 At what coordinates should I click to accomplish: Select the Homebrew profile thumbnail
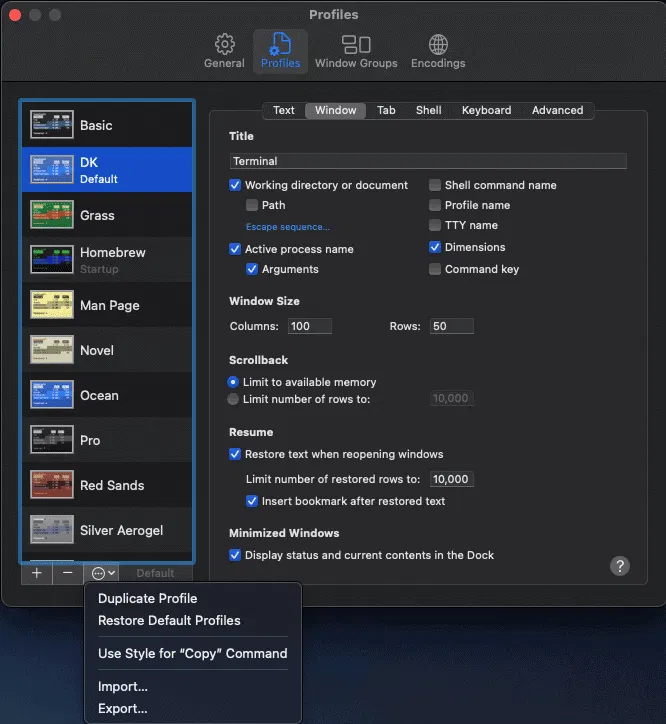(x=52, y=260)
